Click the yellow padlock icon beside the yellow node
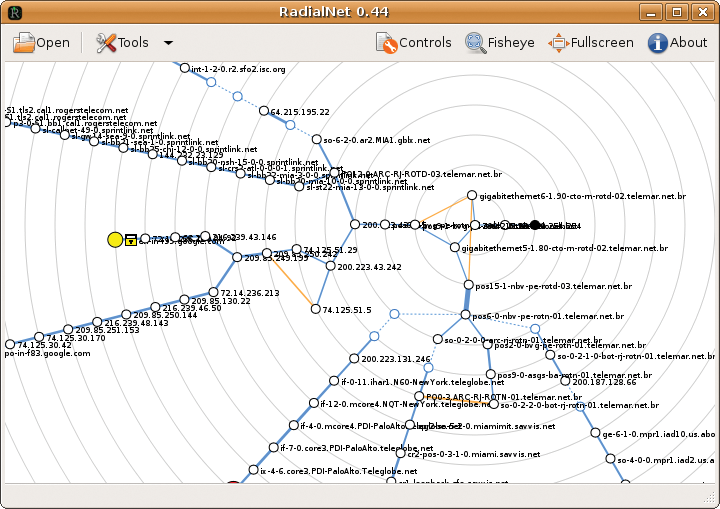The image size is (720, 509). tap(131, 239)
